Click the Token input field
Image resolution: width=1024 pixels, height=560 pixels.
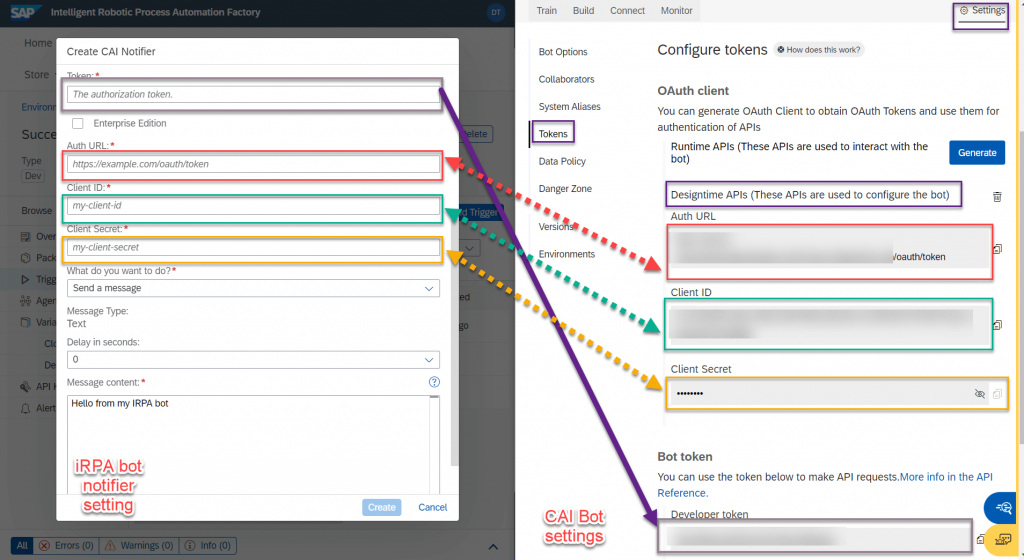pos(253,95)
